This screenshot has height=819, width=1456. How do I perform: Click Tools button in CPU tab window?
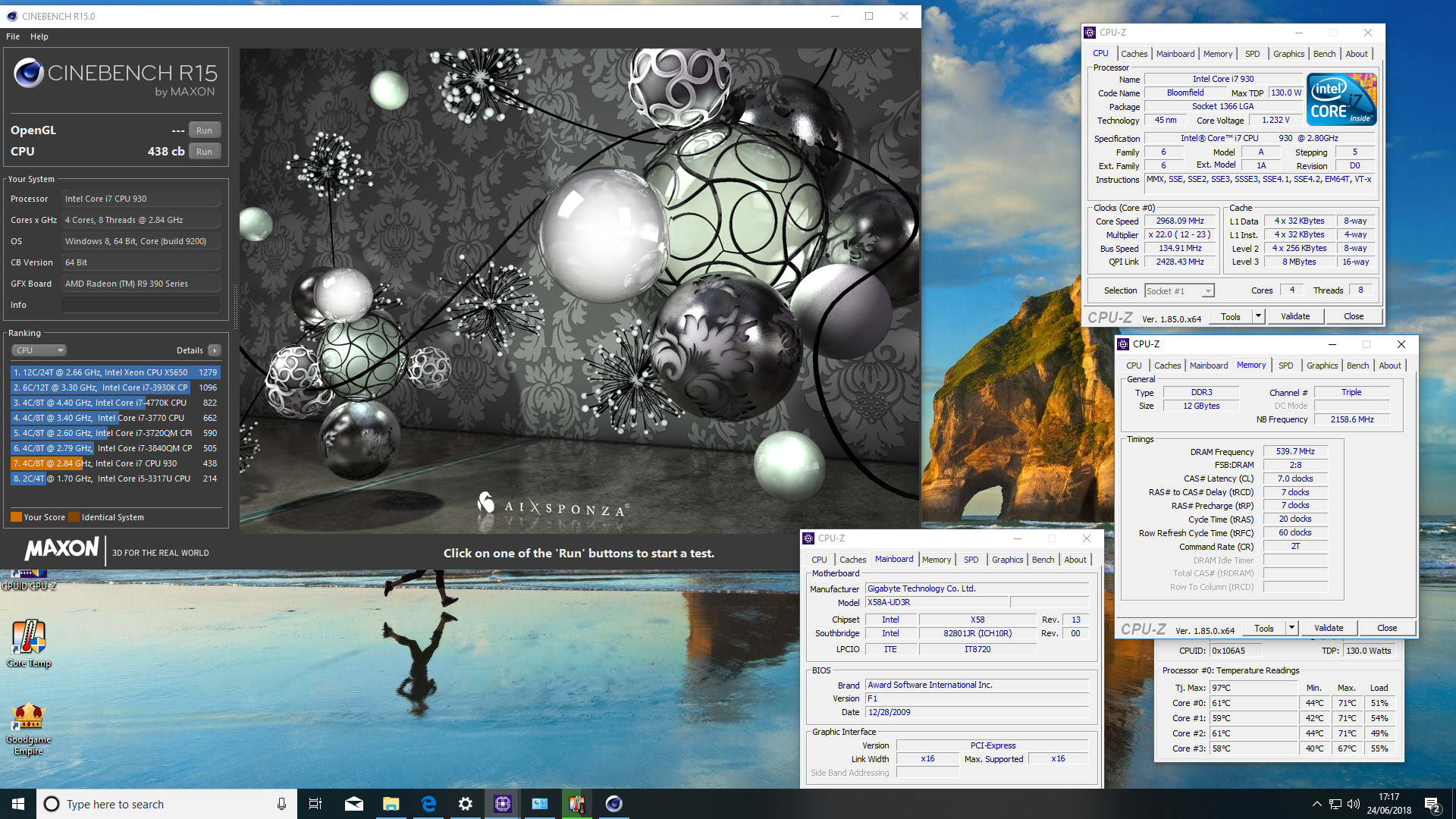coord(1231,316)
